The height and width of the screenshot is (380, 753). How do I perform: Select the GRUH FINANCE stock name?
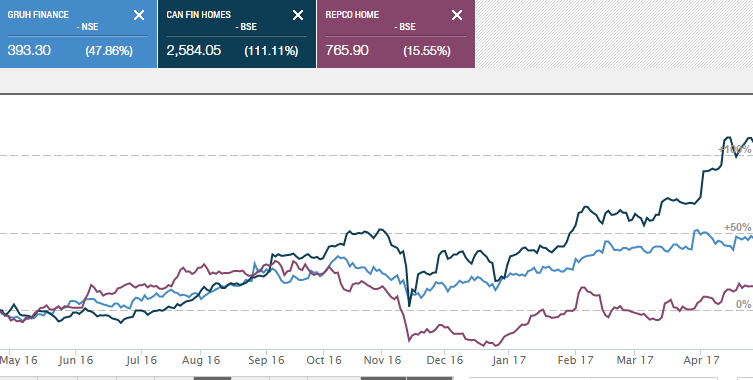coord(38,15)
